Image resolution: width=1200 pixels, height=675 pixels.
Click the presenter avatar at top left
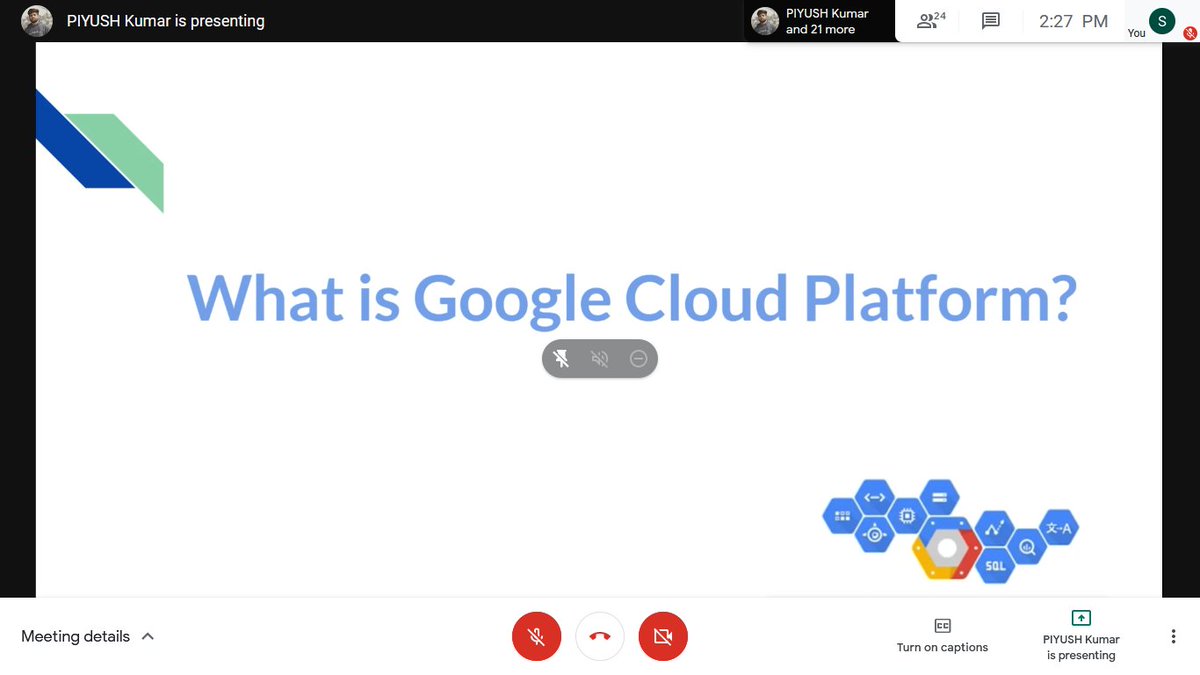click(37, 21)
